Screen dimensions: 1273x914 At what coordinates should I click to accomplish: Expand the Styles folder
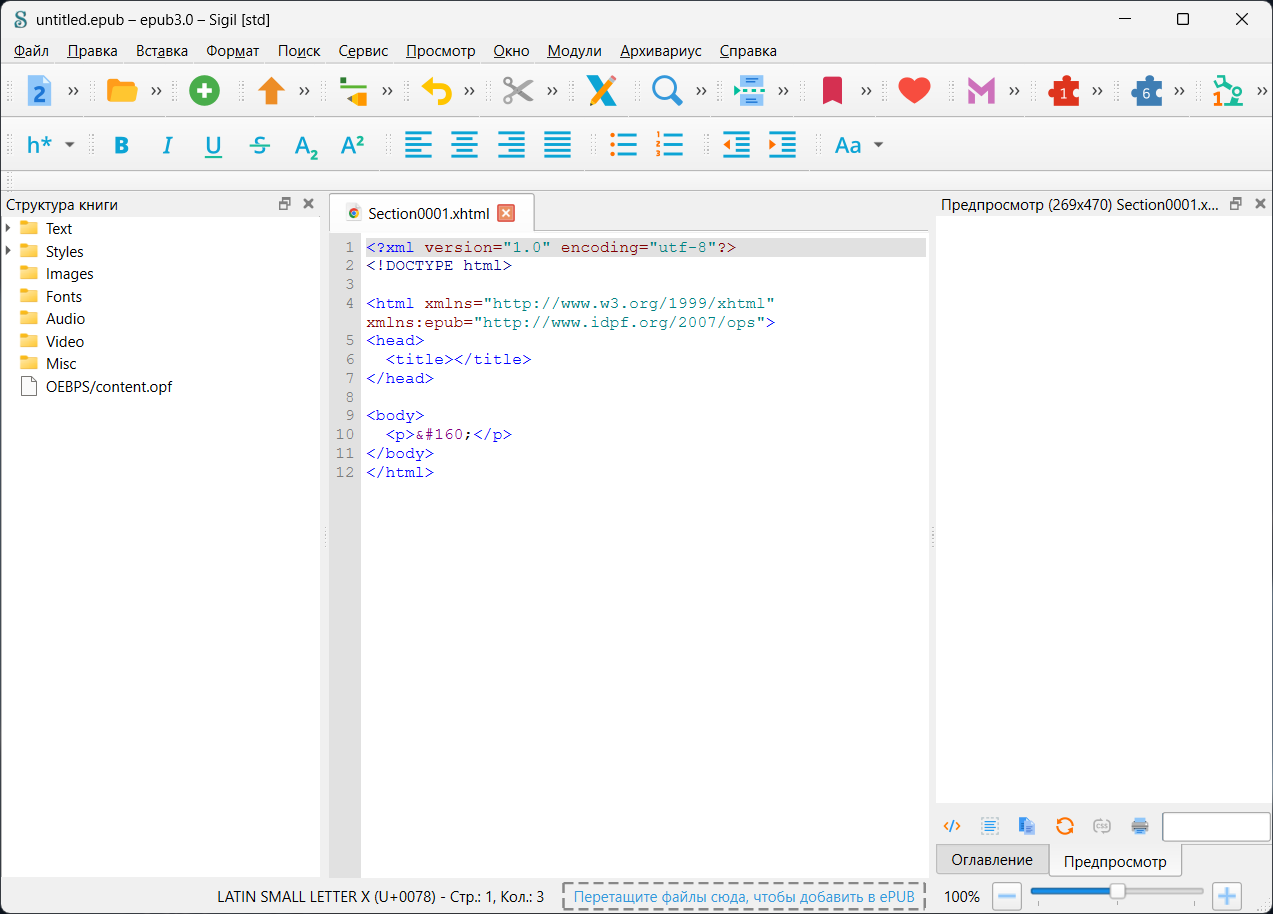coord(8,251)
